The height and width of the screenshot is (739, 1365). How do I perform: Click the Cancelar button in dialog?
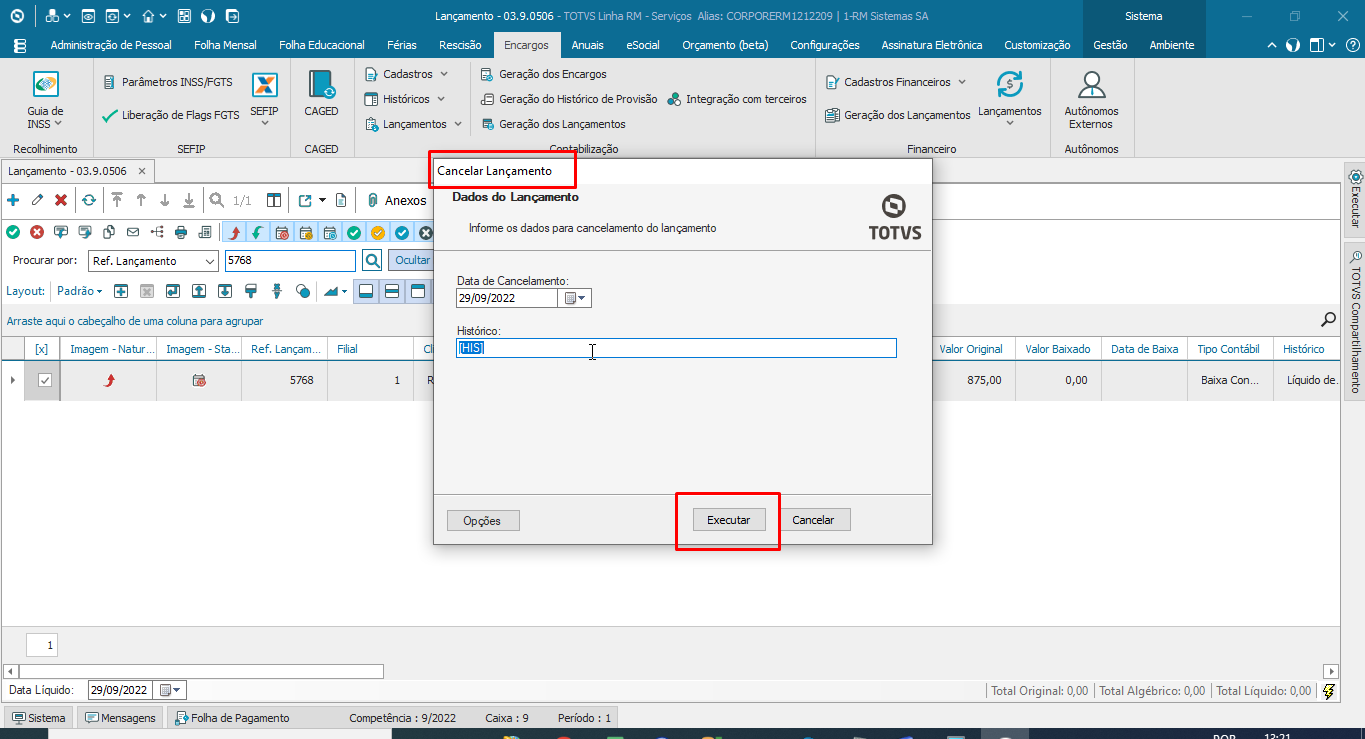[x=813, y=520]
